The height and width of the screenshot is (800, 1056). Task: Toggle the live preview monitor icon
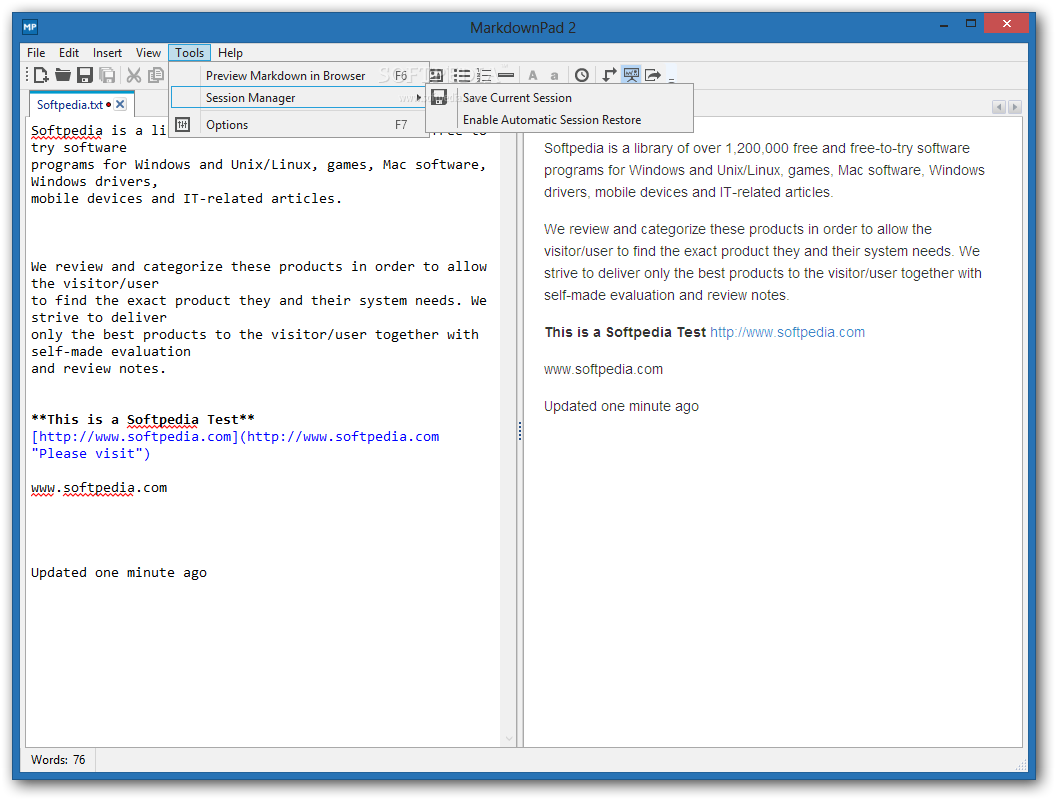tap(631, 75)
